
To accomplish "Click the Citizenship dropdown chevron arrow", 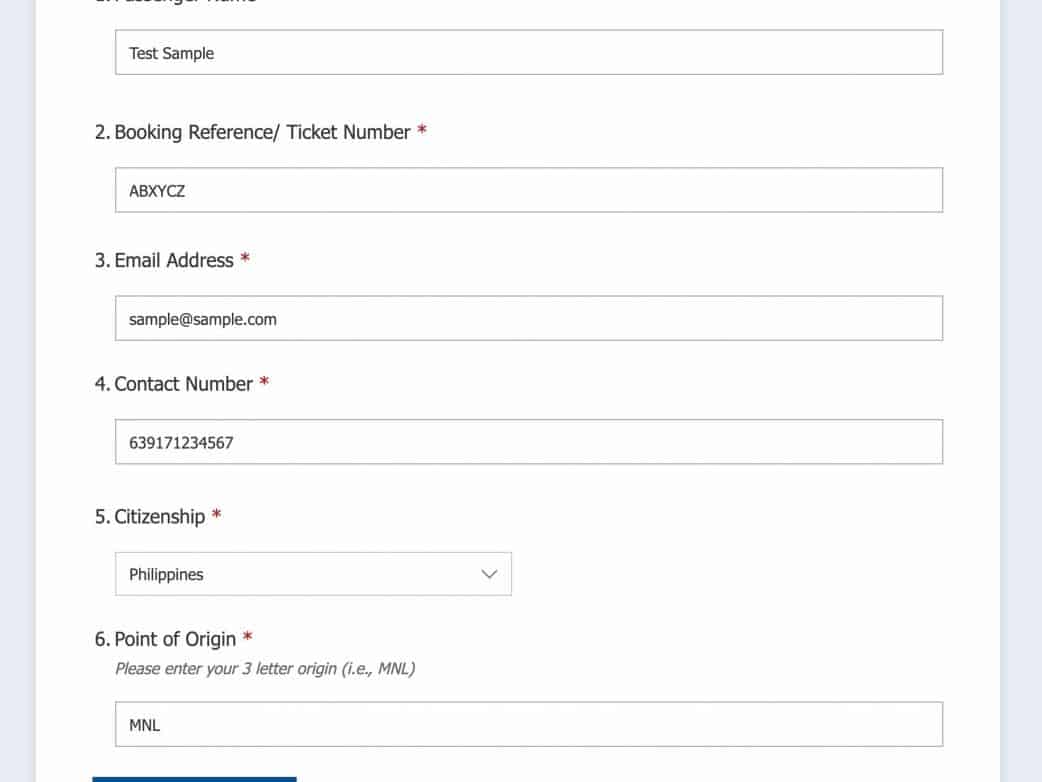I will (x=489, y=574).
